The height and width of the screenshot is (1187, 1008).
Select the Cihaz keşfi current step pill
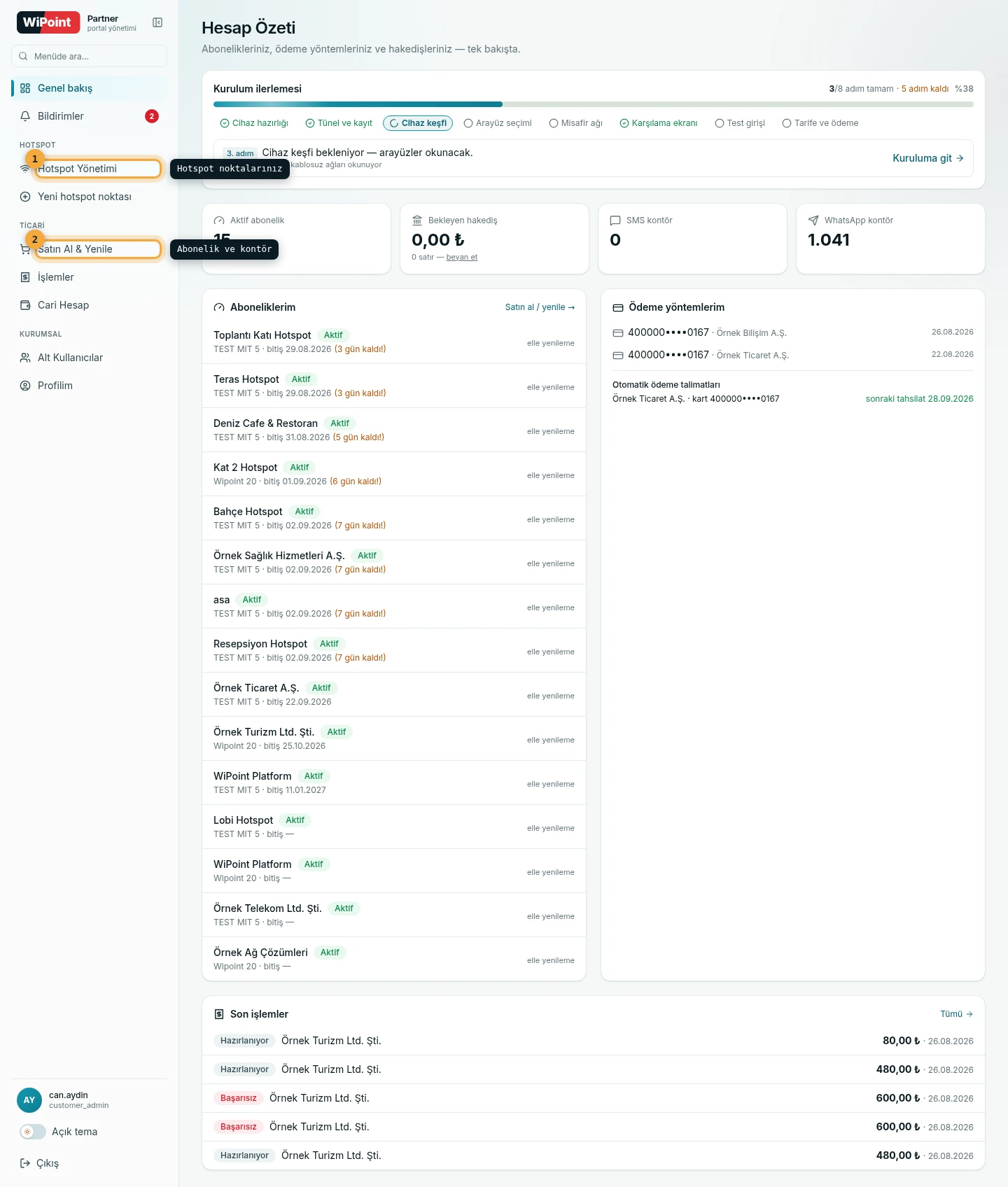tap(418, 123)
